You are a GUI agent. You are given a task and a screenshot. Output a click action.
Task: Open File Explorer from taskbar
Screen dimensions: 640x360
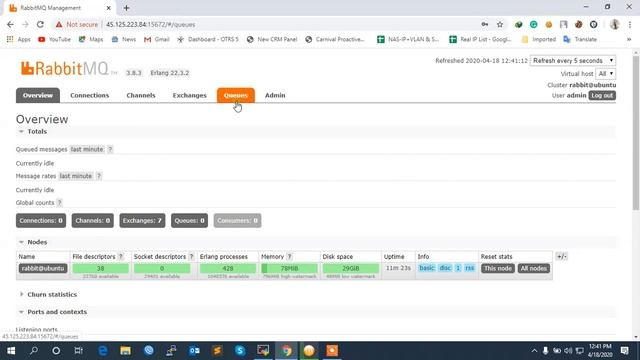[125, 351]
